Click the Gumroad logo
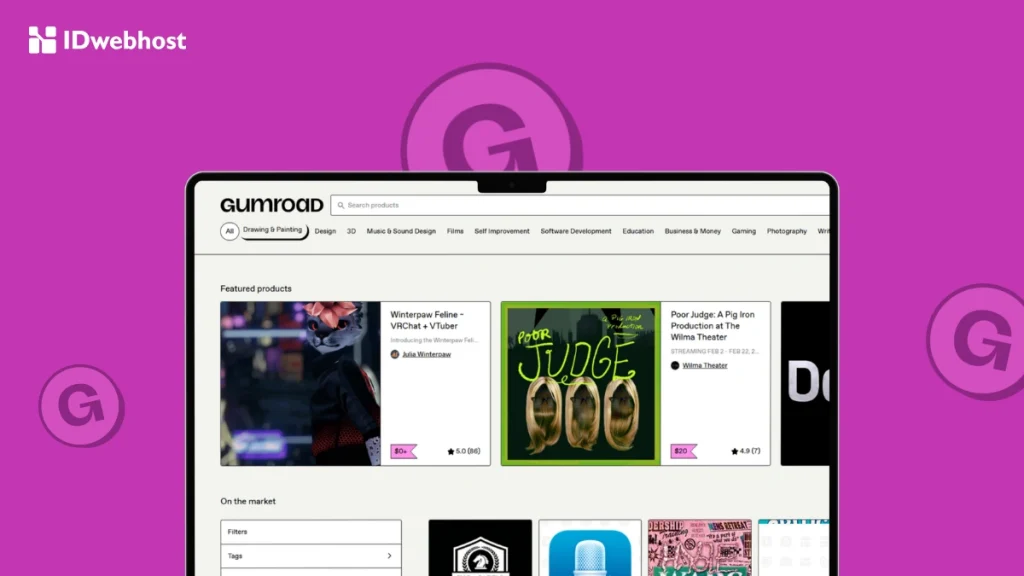Image resolution: width=1024 pixels, height=576 pixels. (270, 204)
